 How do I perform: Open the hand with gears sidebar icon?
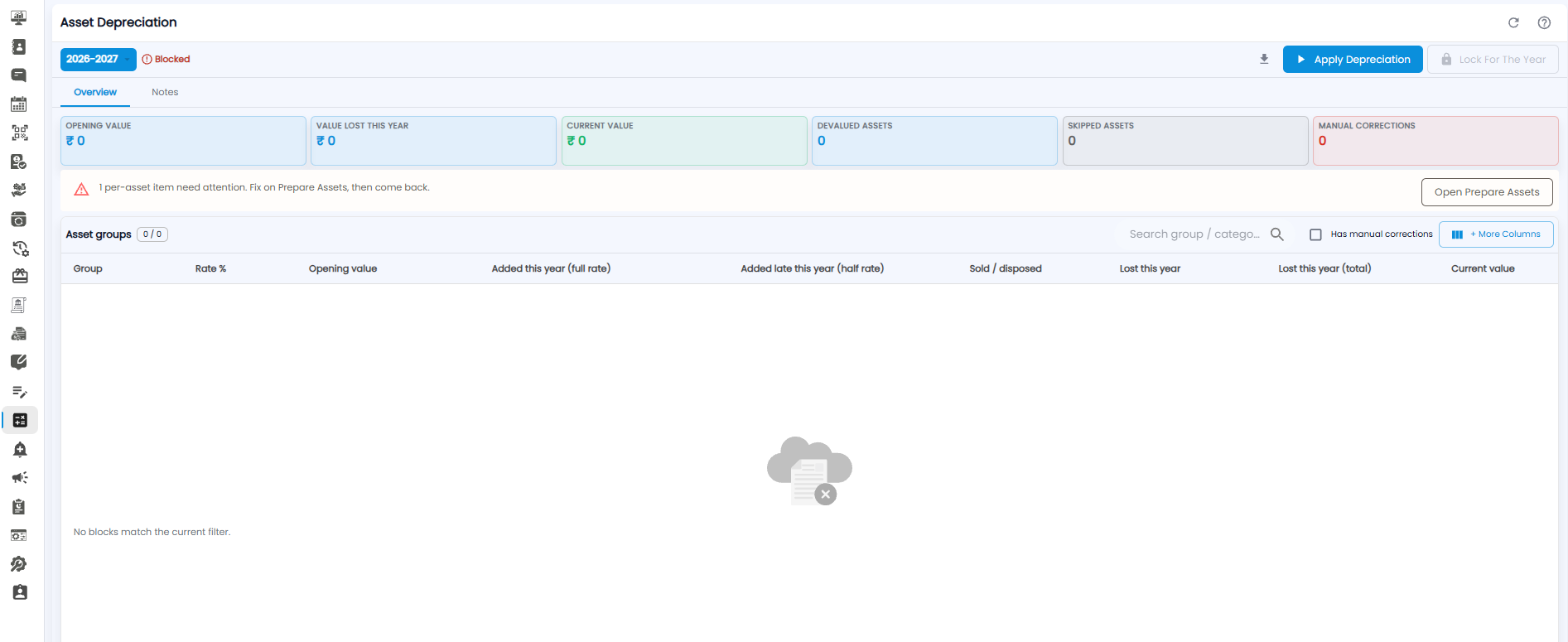[19, 190]
